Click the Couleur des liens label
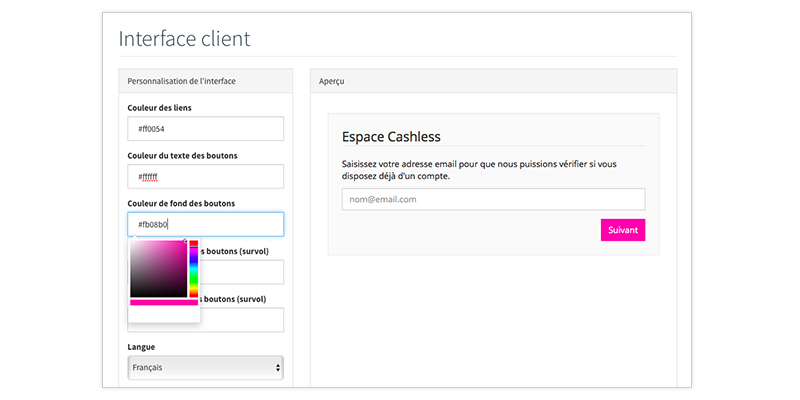 [x=160, y=108]
